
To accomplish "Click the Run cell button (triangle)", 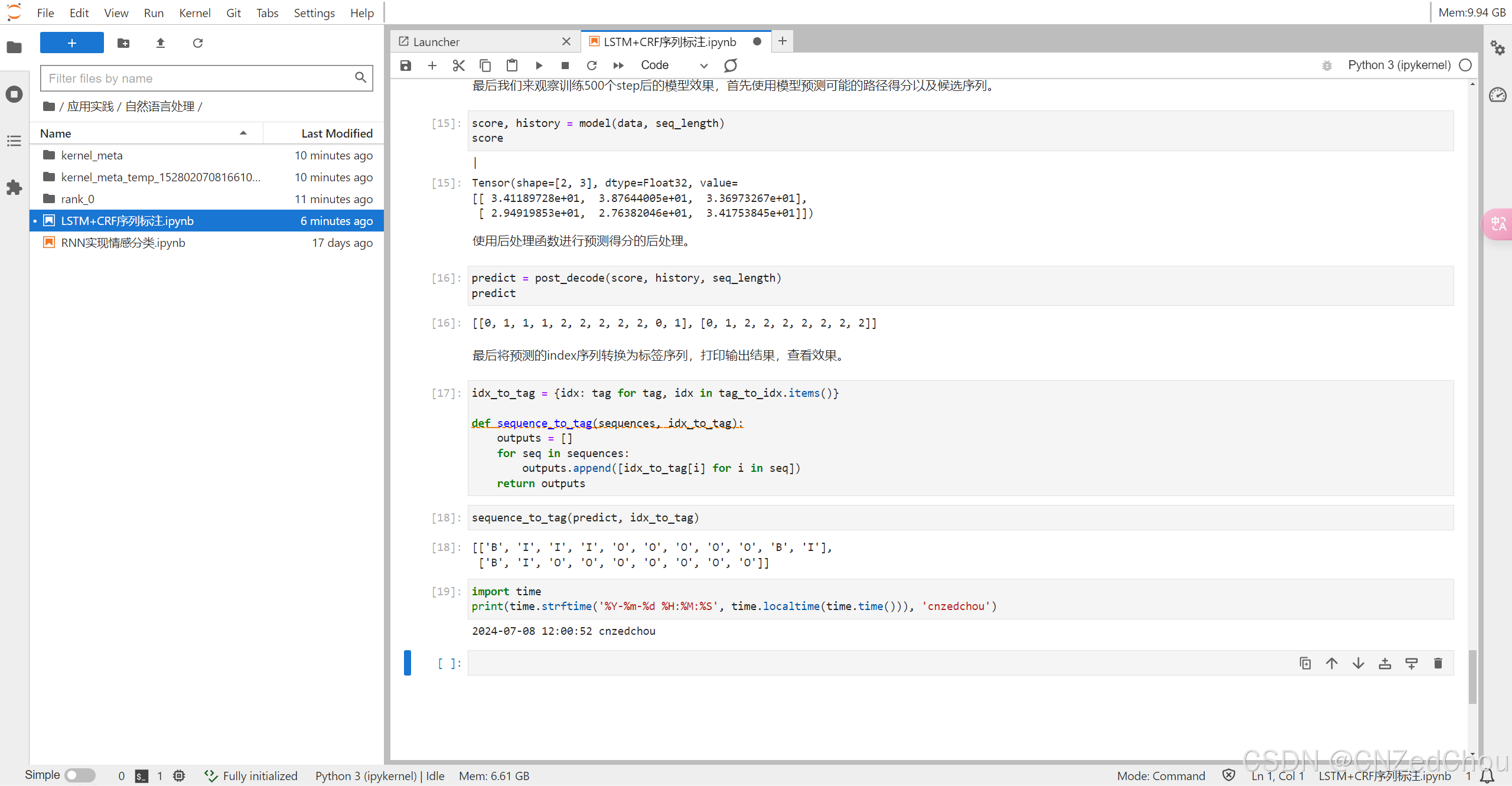I will [x=538, y=65].
